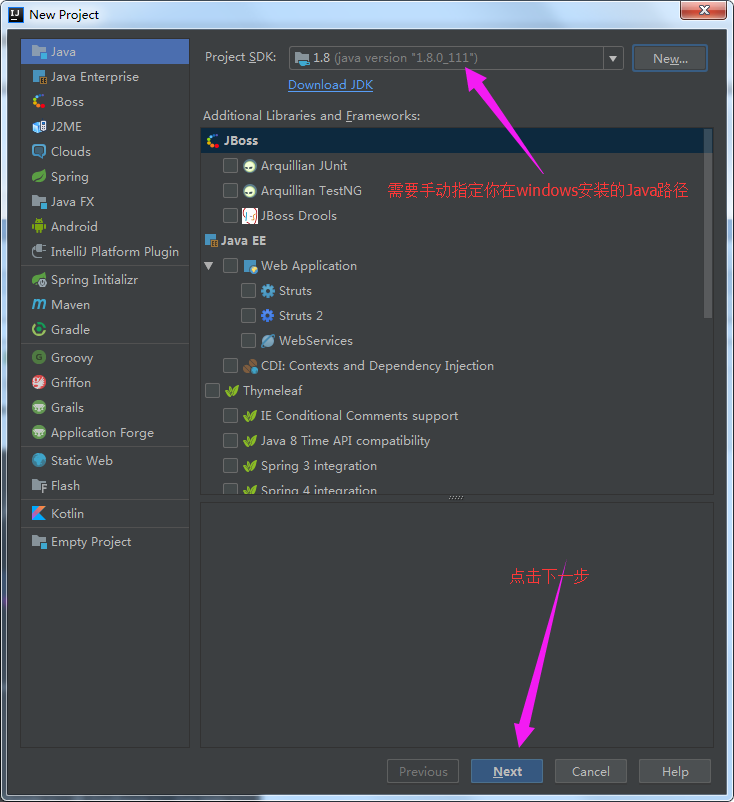Click the Arquillian JUnit alien icon
Screen dimensions: 734x802
(250, 166)
